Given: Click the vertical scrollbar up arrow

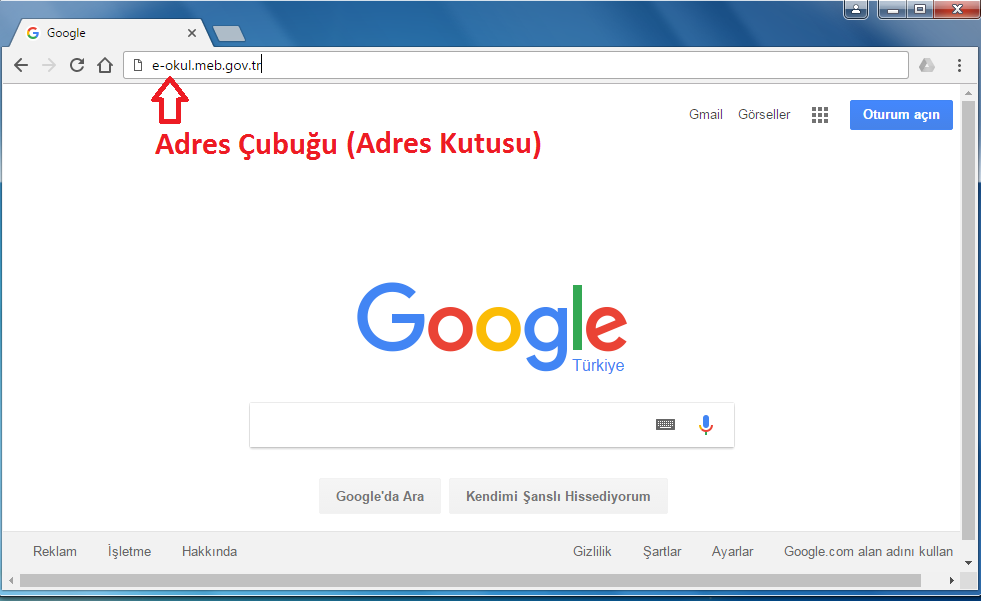Looking at the screenshot, I should coord(968,93).
